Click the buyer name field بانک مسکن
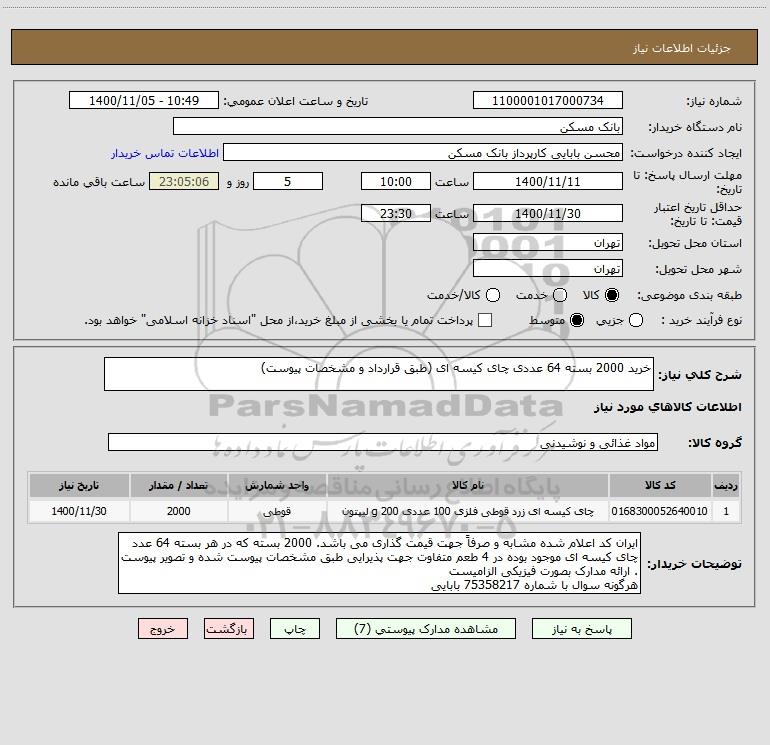Image resolution: width=770 pixels, height=745 pixels. click(x=398, y=127)
